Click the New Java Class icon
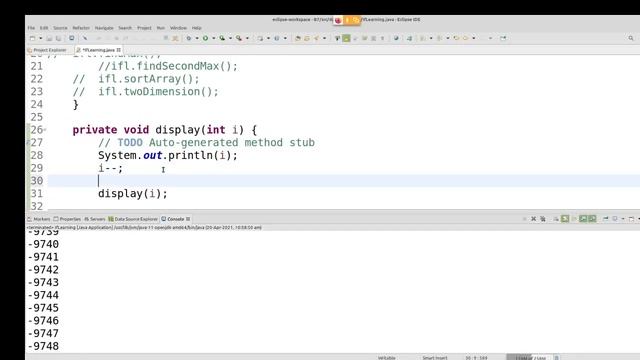Image resolution: width=640 pixels, height=360 pixels. point(277,38)
